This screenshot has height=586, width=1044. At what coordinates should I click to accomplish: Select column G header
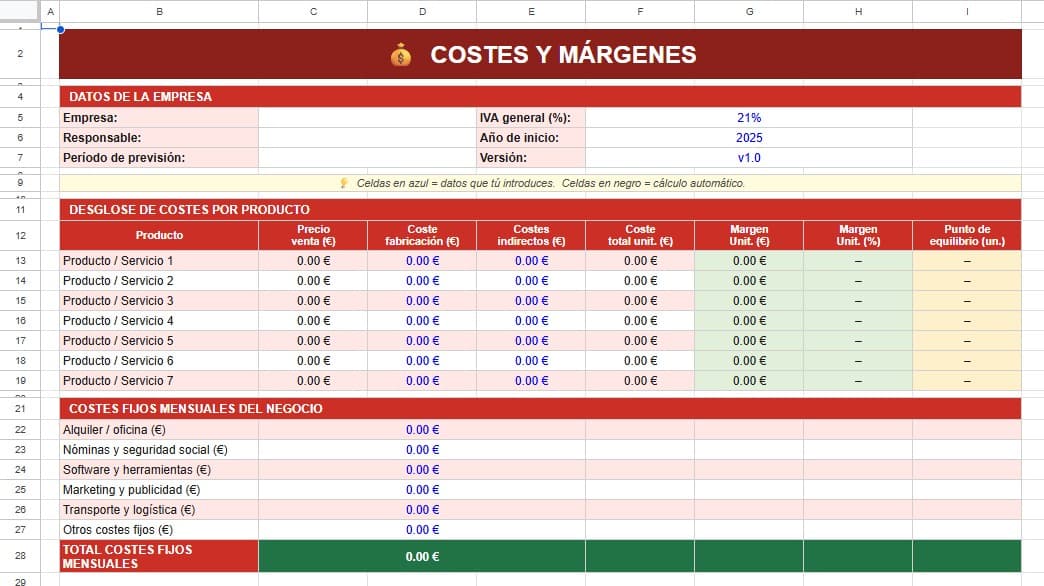(x=749, y=11)
